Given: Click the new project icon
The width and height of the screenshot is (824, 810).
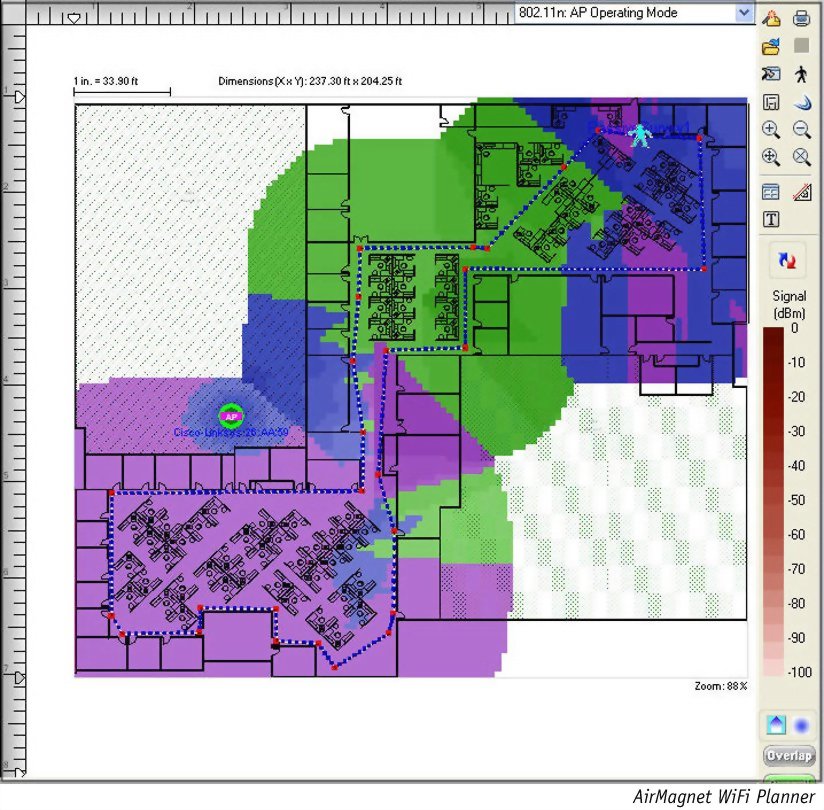Looking at the screenshot, I should (x=771, y=17).
